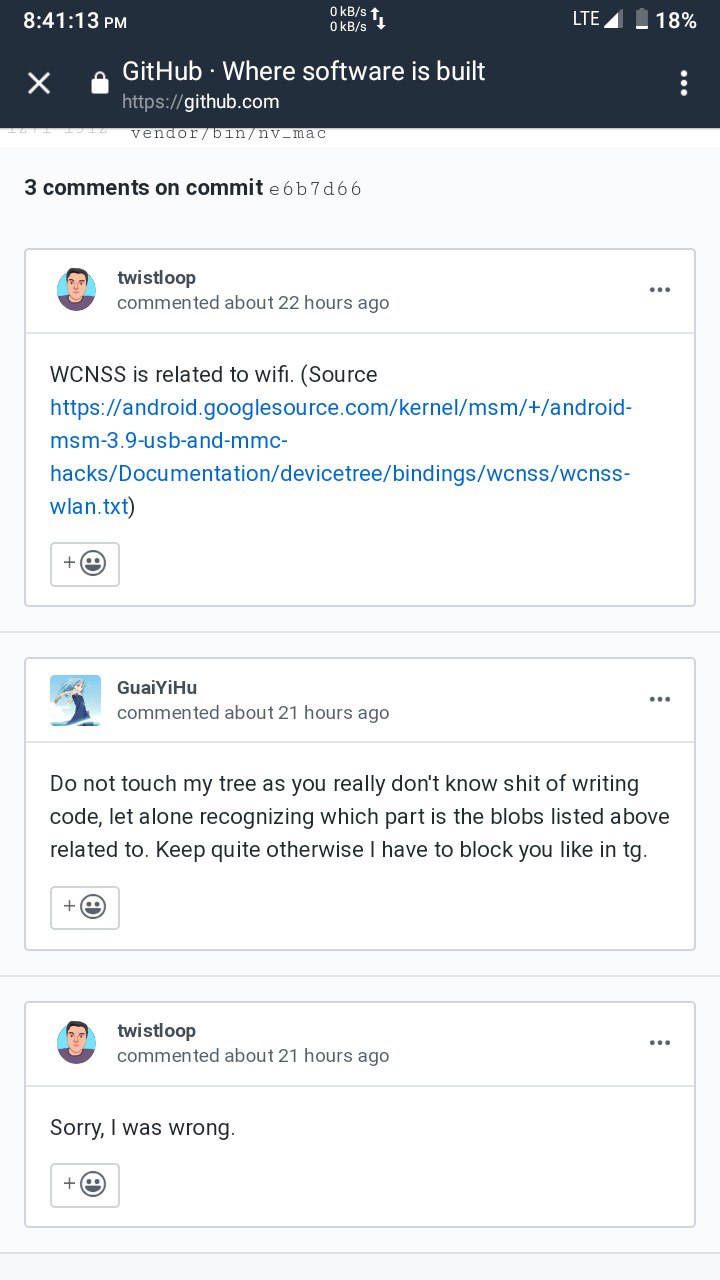The image size is (720, 1280).
Task: Add reaction to GuaiYiHu's comment
Action: coord(85,908)
